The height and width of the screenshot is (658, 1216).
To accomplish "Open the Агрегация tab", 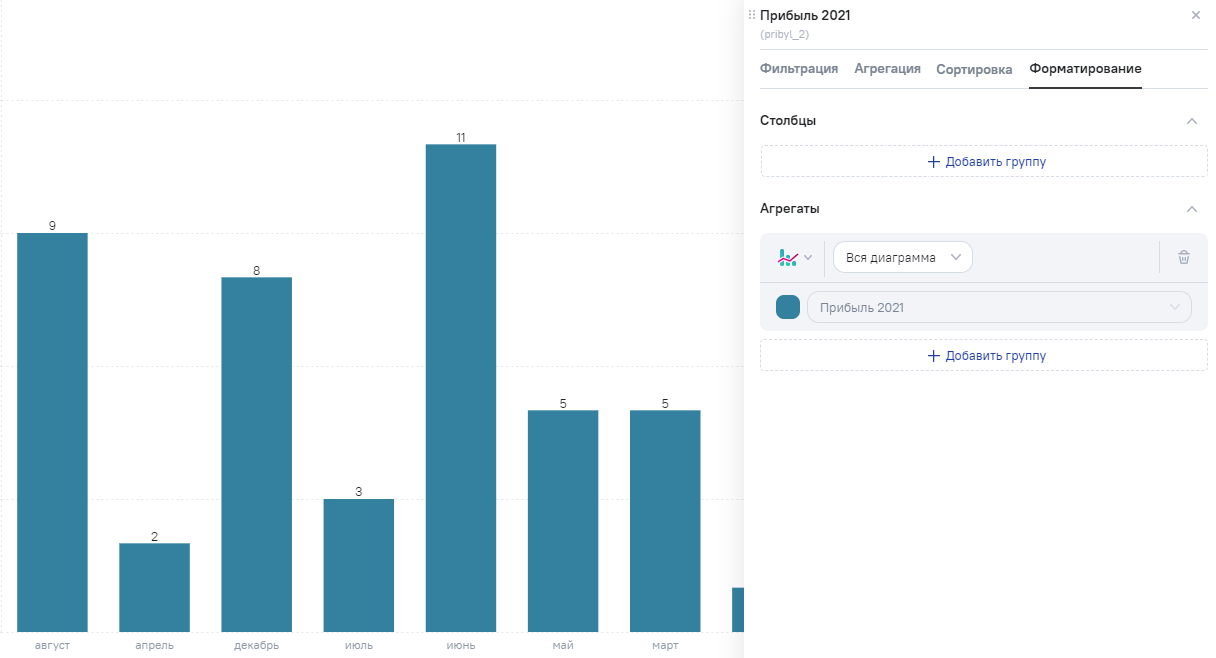I will coord(887,69).
